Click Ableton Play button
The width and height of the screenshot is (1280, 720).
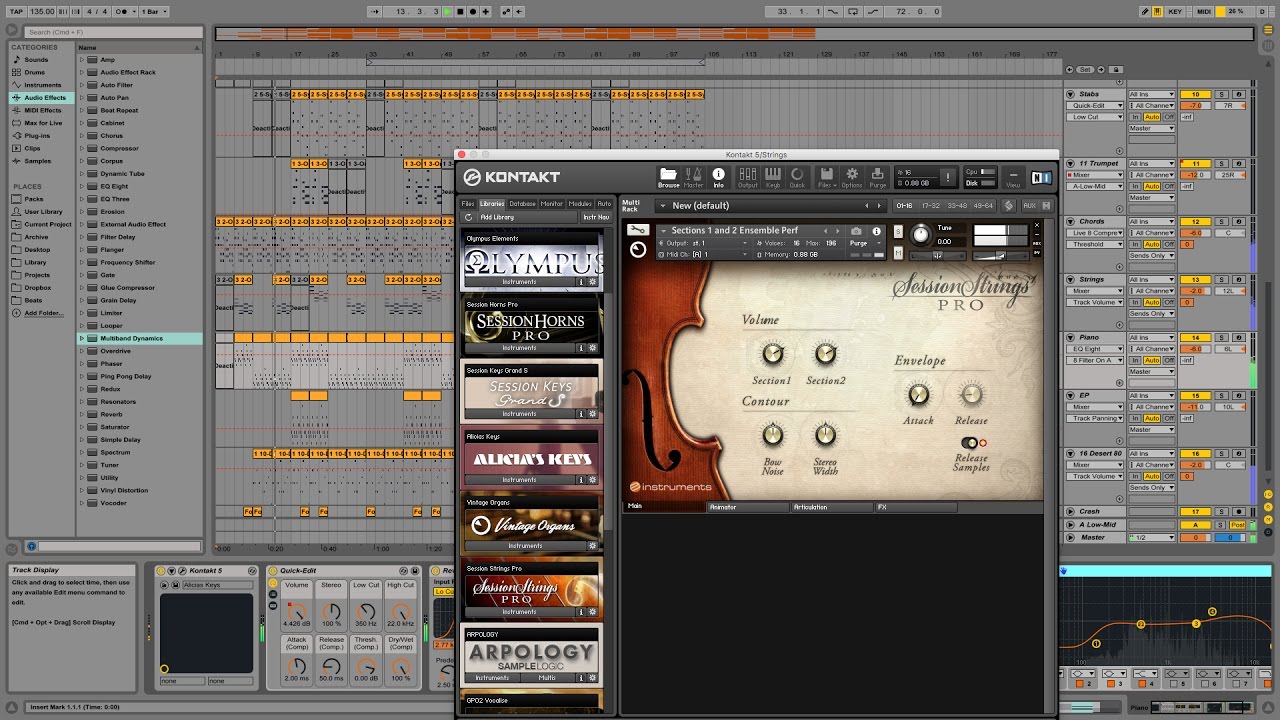pos(448,11)
